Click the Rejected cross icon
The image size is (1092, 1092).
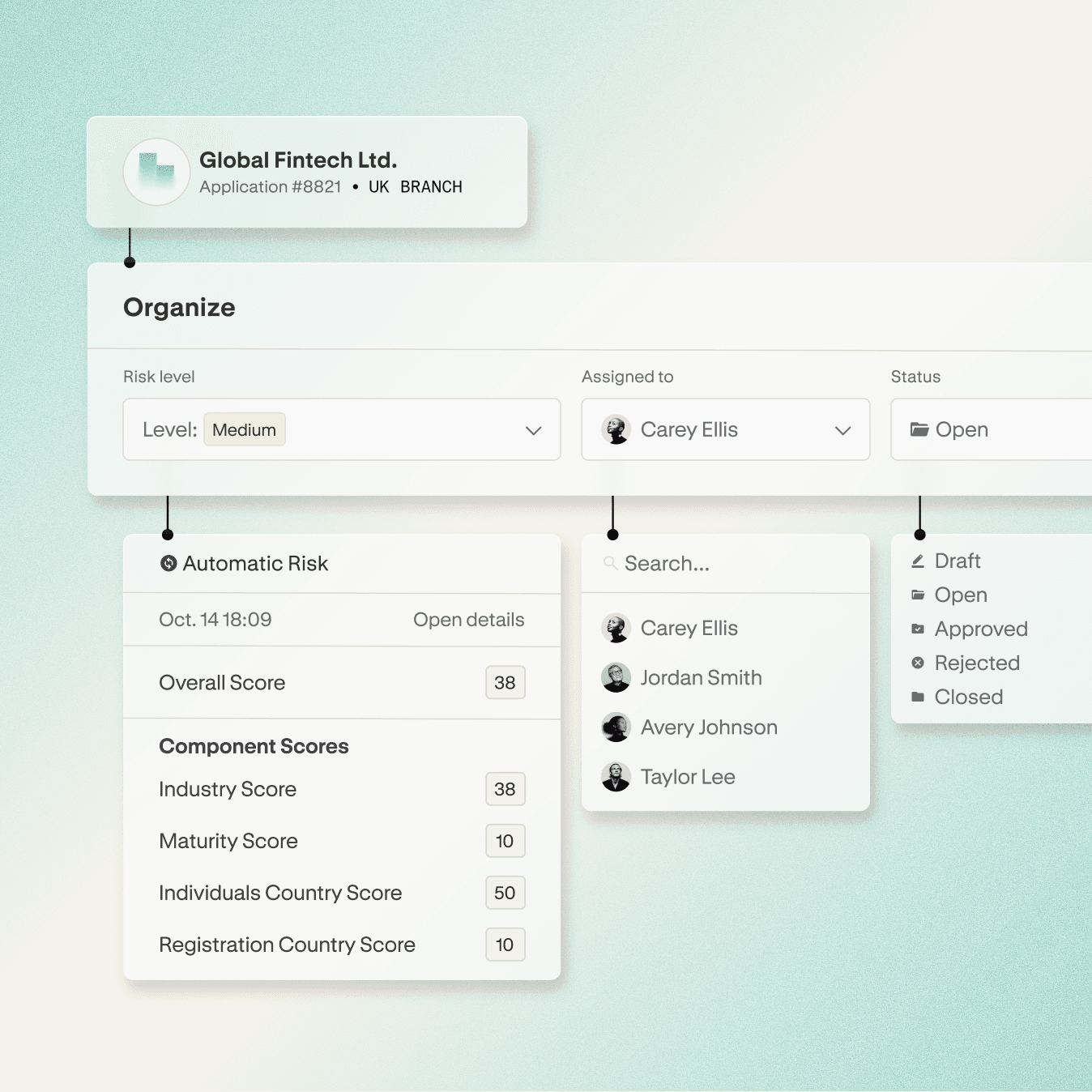click(x=918, y=663)
